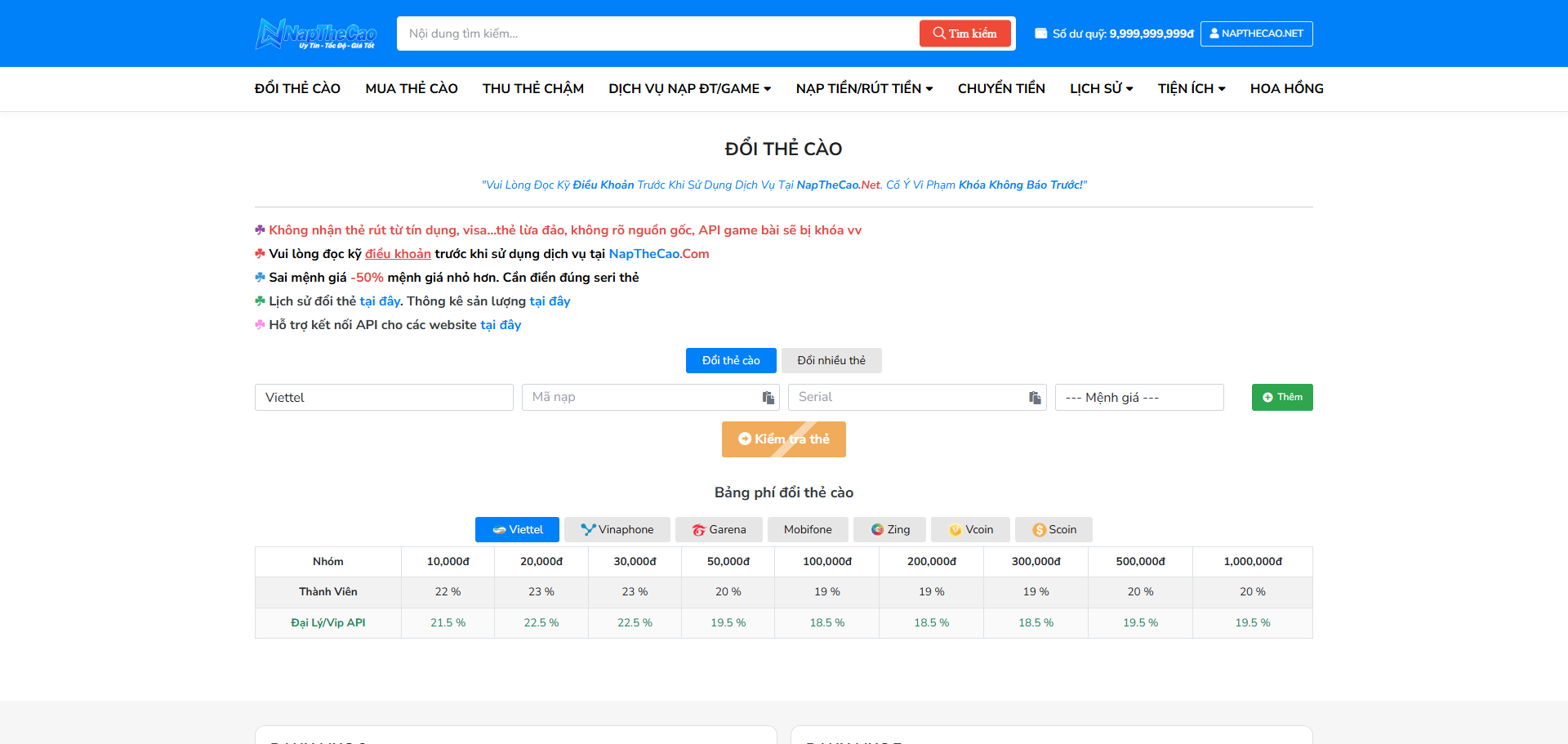The height and width of the screenshot is (744, 1568).
Task: Open the ĐỔI THẺ CÀO menu item
Action: [x=297, y=88]
